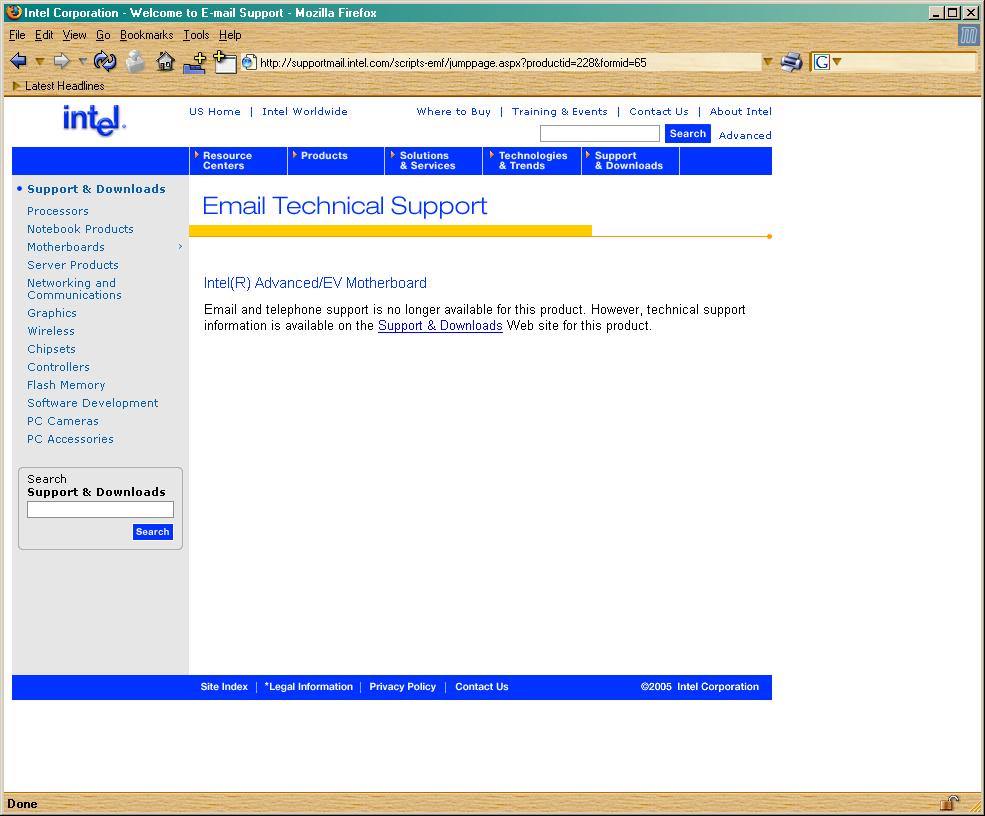
Task: Open the Bookmarks menu
Action: (146, 35)
